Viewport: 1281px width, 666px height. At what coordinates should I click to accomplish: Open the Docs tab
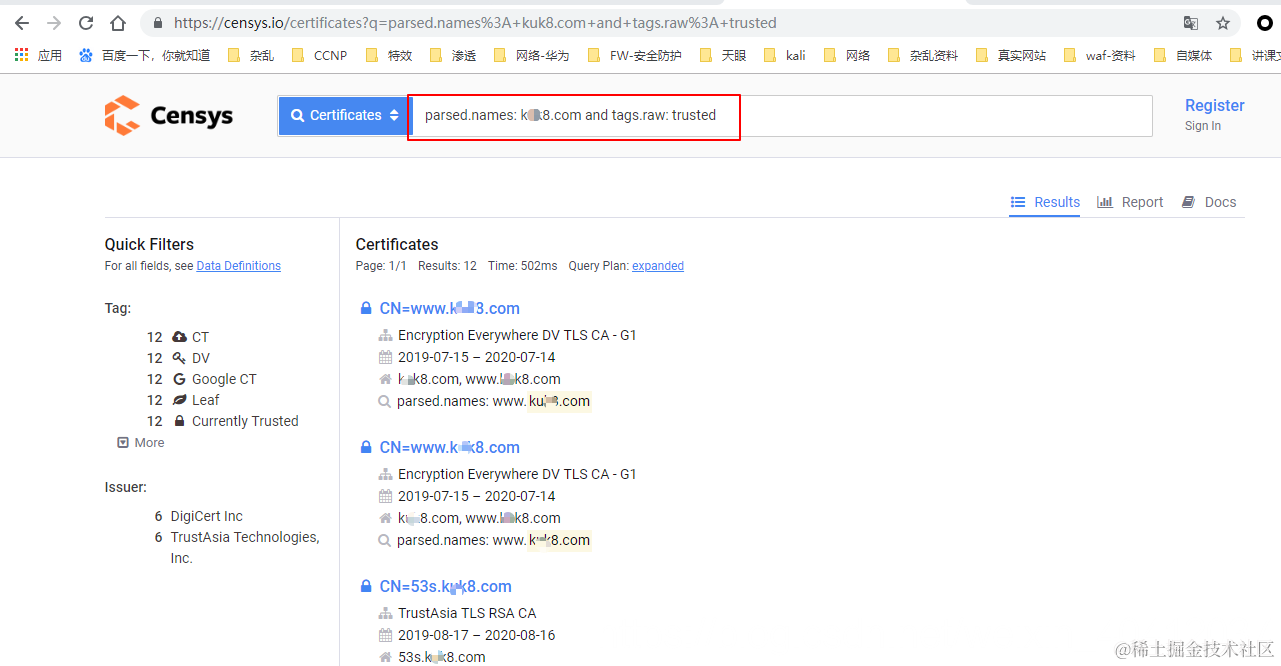[1209, 202]
